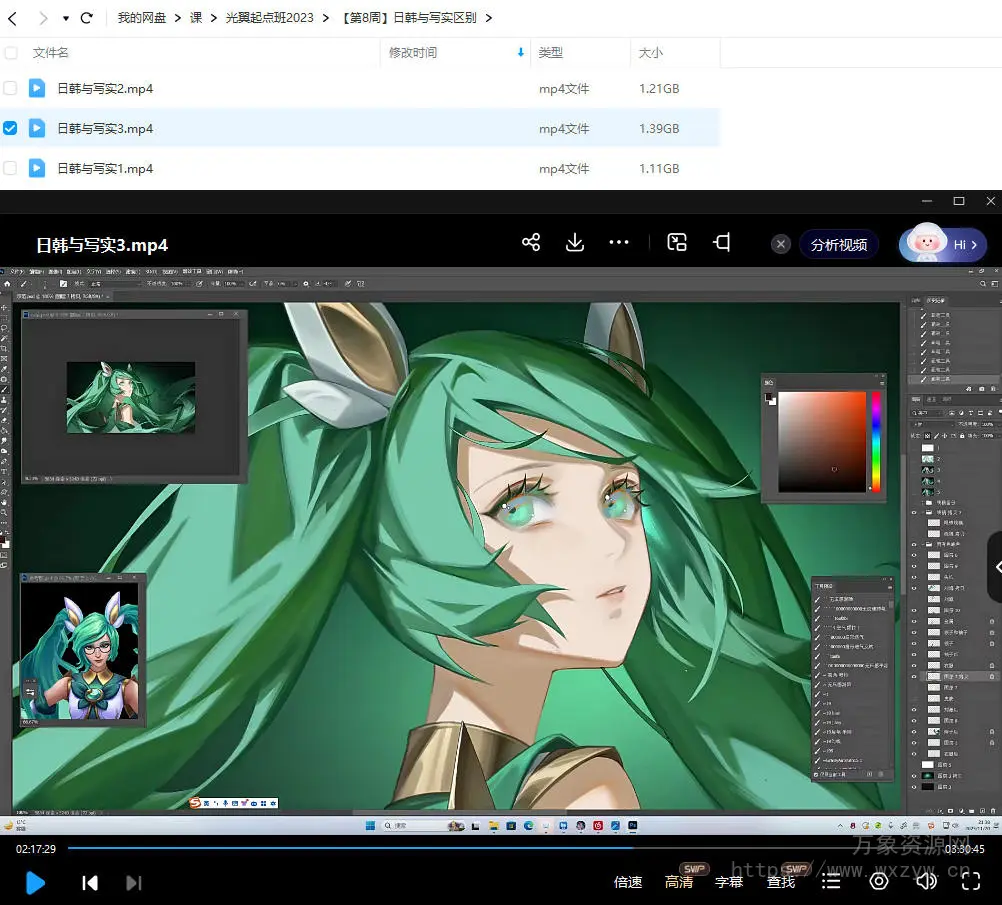The image size is (1002, 905).
Task: Refresh the file list
Action: (87, 18)
